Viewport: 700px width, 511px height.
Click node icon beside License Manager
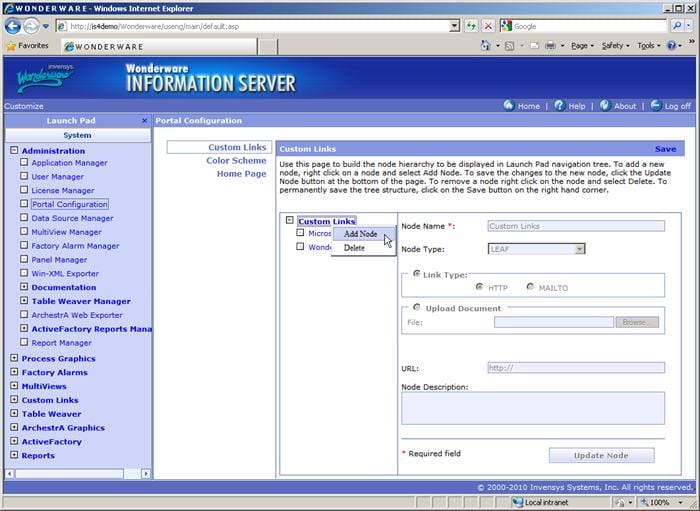[24, 190]
